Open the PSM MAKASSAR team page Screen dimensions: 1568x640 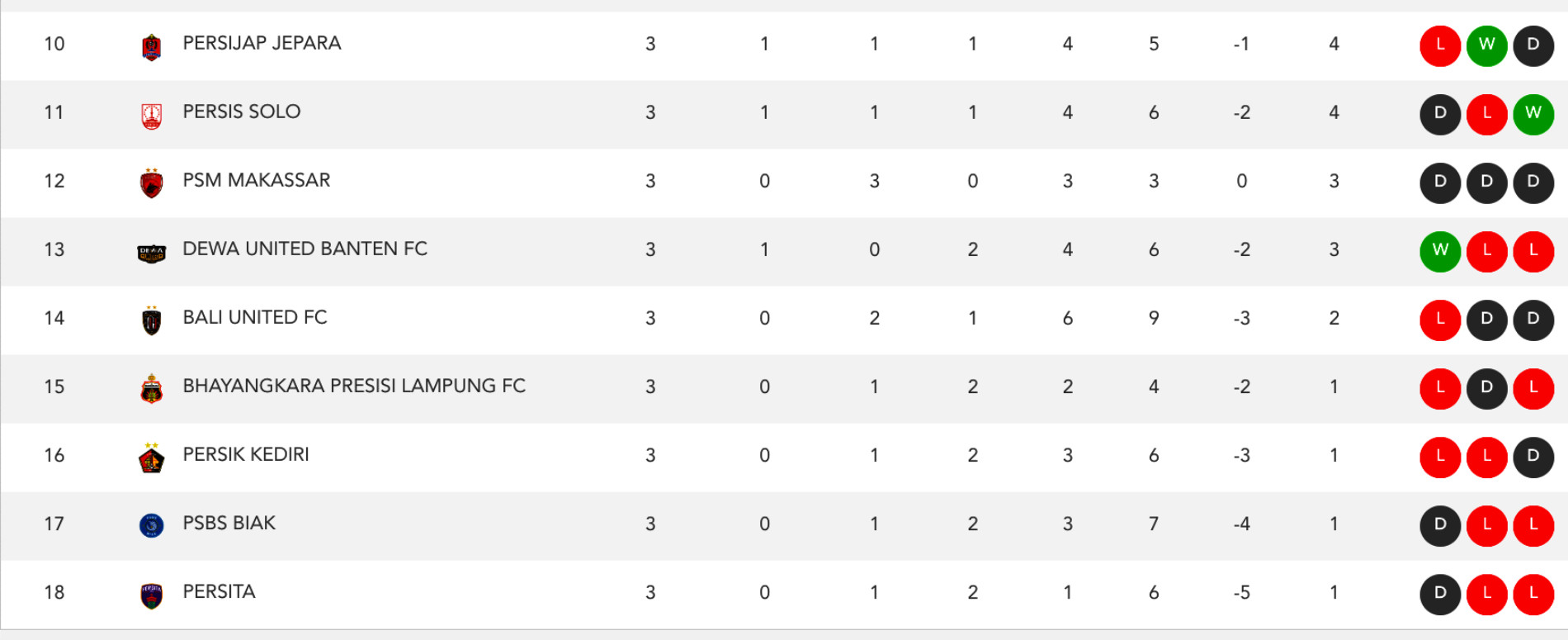coord(257,180)
